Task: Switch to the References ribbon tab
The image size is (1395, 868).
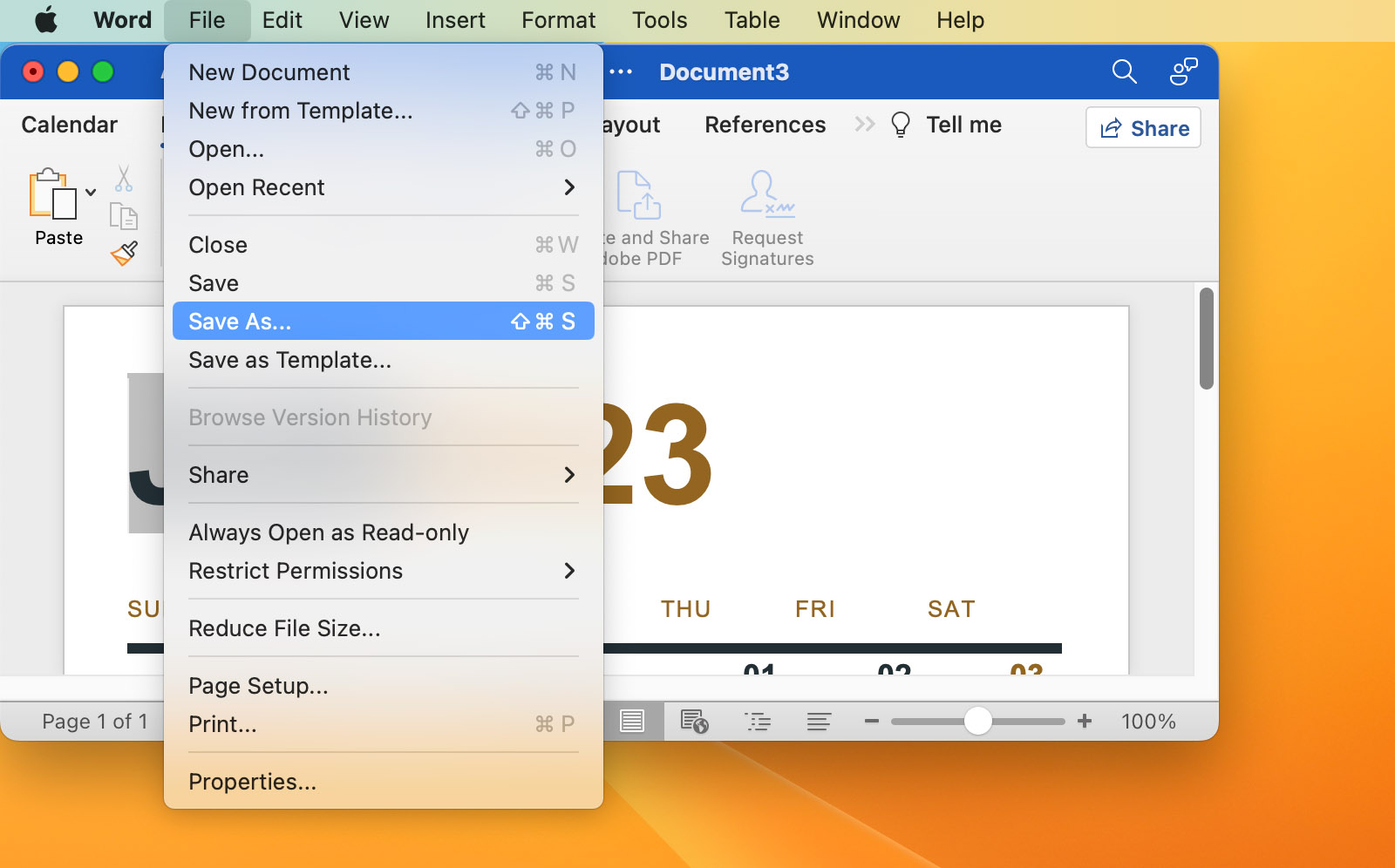Action: point(765,125)
